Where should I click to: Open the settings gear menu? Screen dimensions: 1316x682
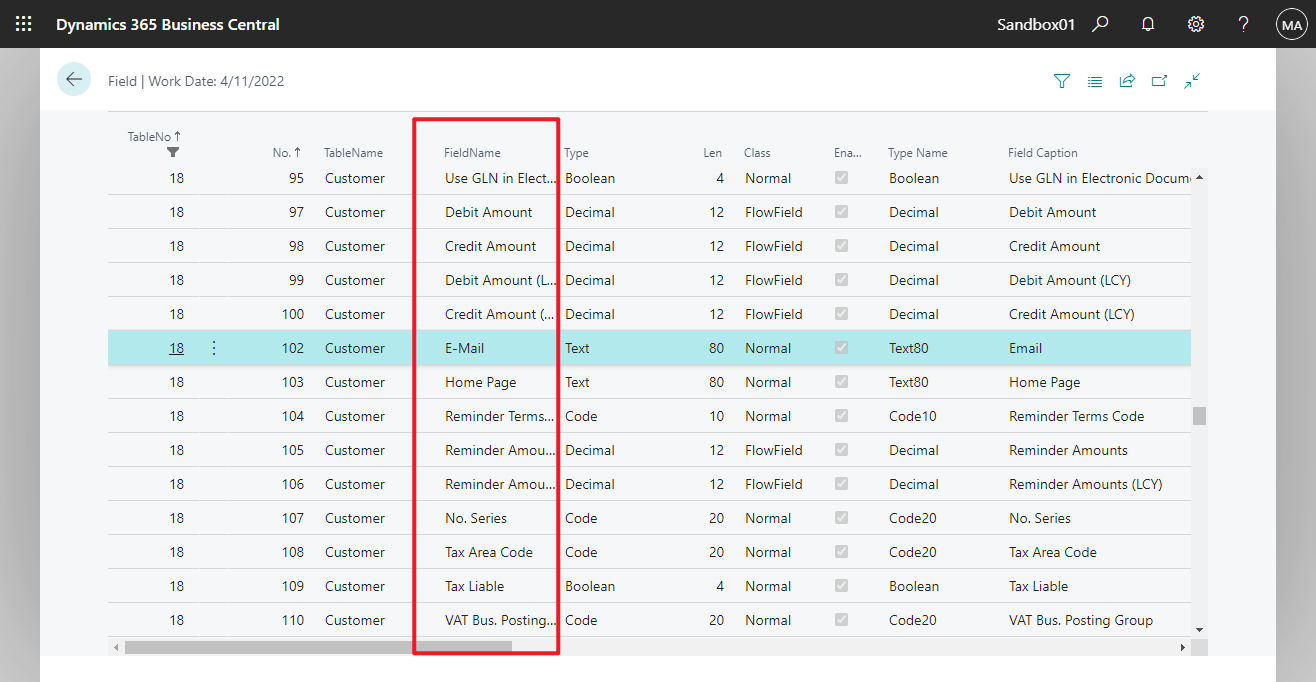pos(1195,23)
